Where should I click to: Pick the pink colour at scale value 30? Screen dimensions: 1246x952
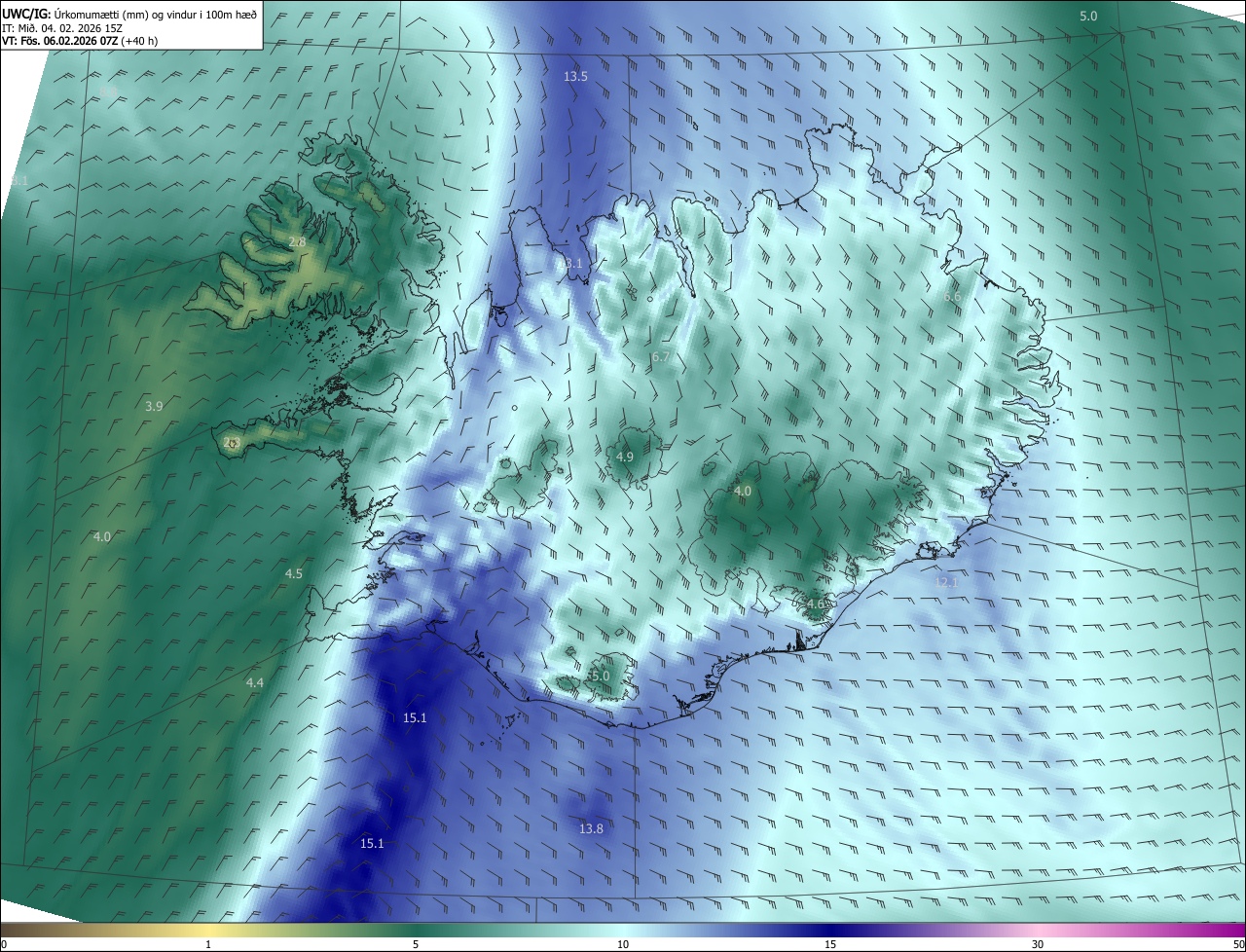1038,930
